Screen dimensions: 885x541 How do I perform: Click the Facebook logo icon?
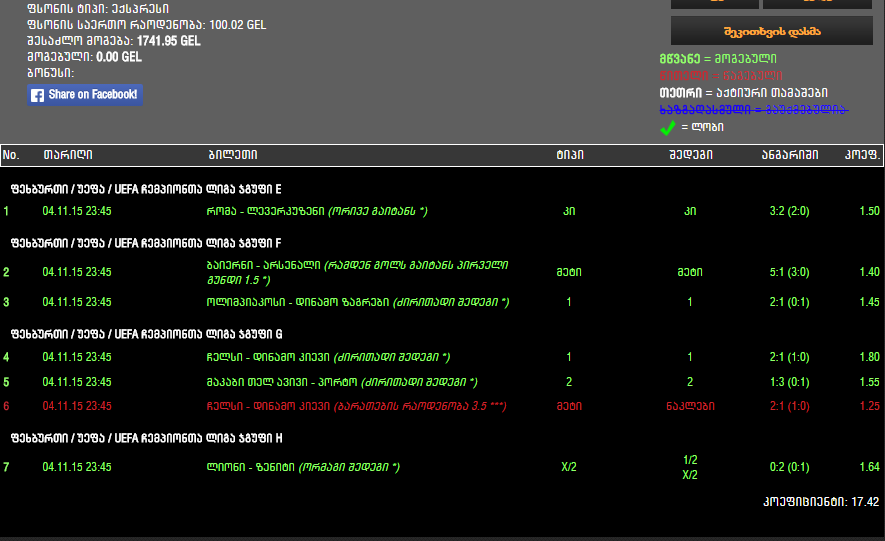tap(37, 95)
